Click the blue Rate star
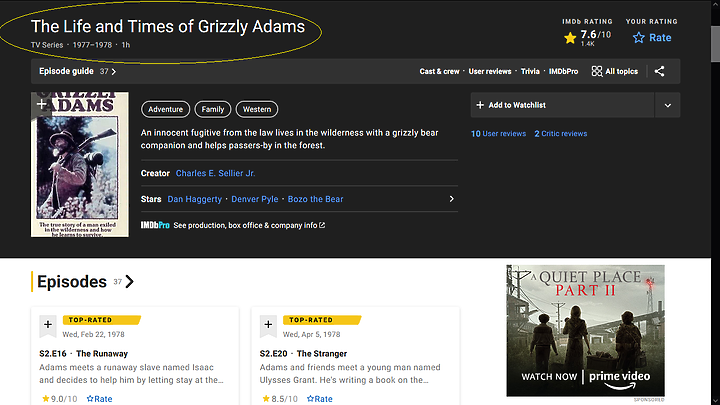This screenshot has height=405, width=720. coord(639,38)
